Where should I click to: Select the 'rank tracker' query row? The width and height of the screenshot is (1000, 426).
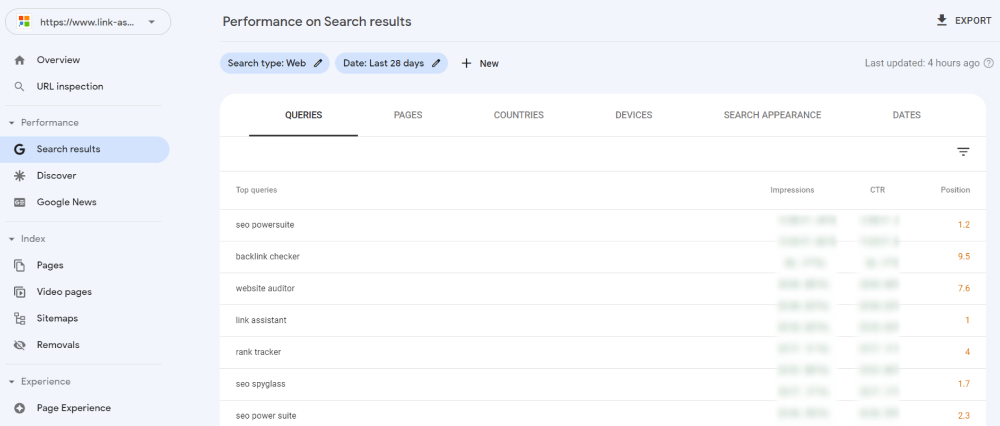tap(603, 352)
